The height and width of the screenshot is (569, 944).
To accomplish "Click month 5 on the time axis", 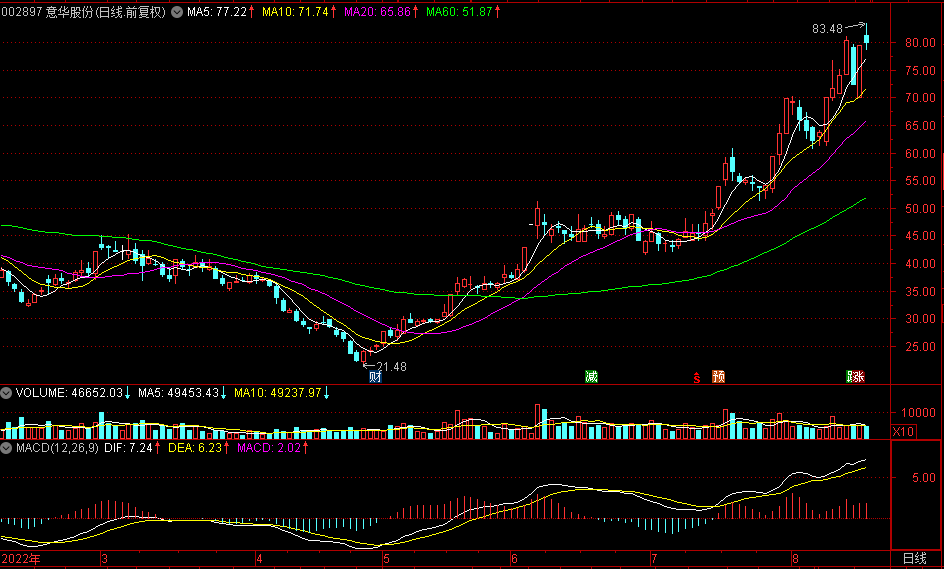I will 387,559.
